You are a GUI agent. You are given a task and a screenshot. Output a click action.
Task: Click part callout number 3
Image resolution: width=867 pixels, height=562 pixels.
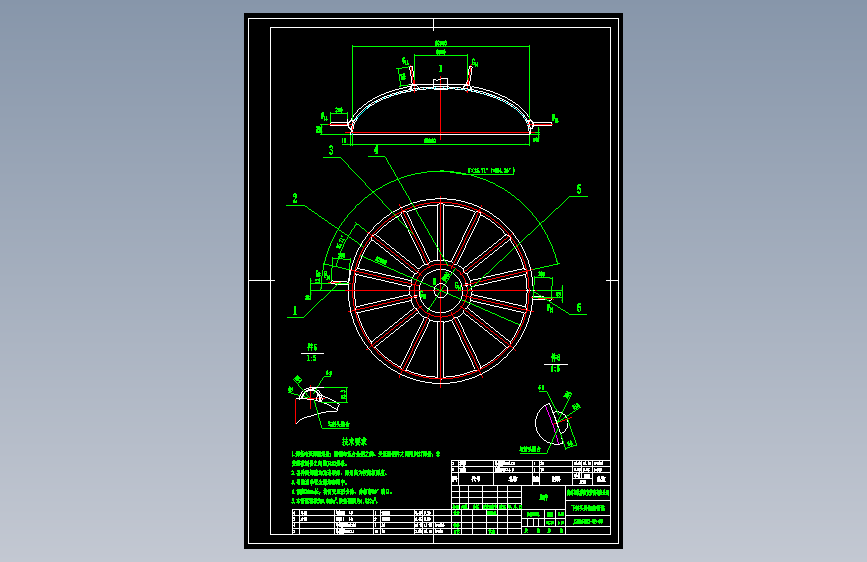point(331,150)
